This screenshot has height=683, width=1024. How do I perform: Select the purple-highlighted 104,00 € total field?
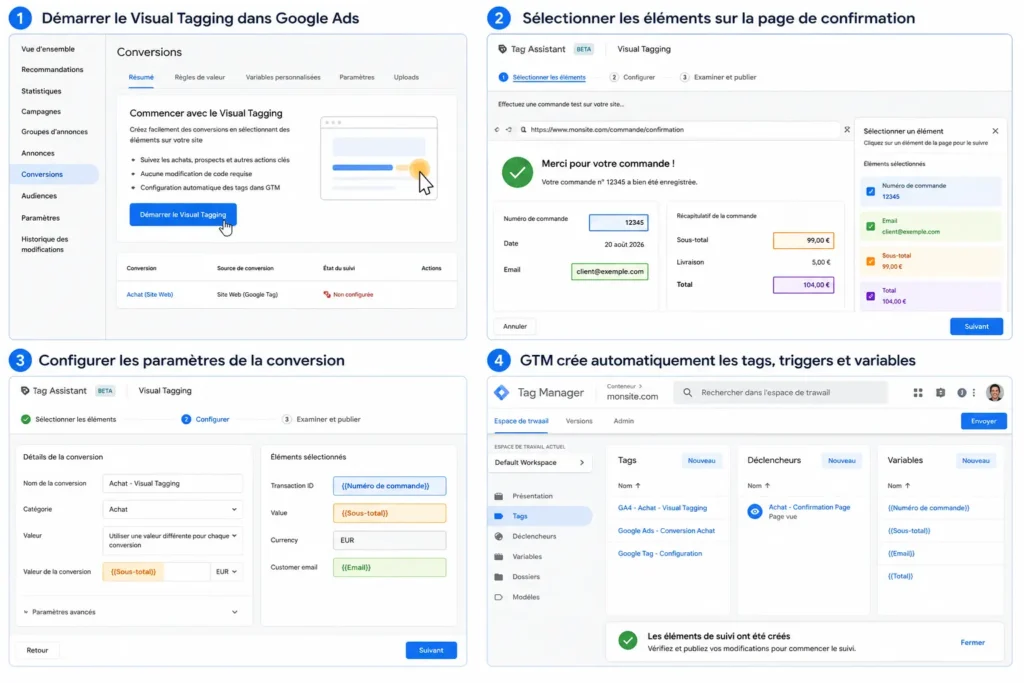click(803, 285)
